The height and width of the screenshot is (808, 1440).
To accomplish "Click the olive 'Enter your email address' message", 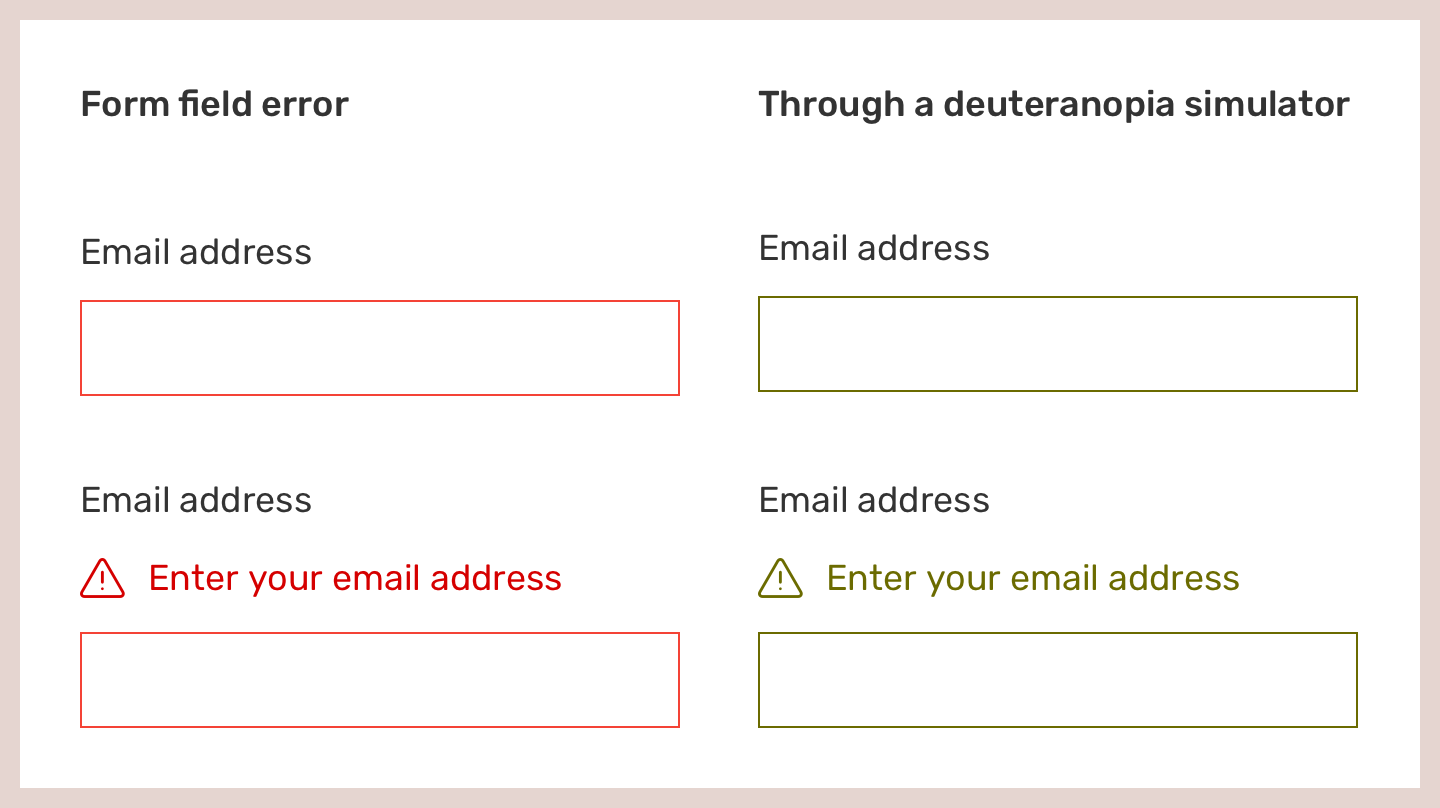I will [1033, 579].
